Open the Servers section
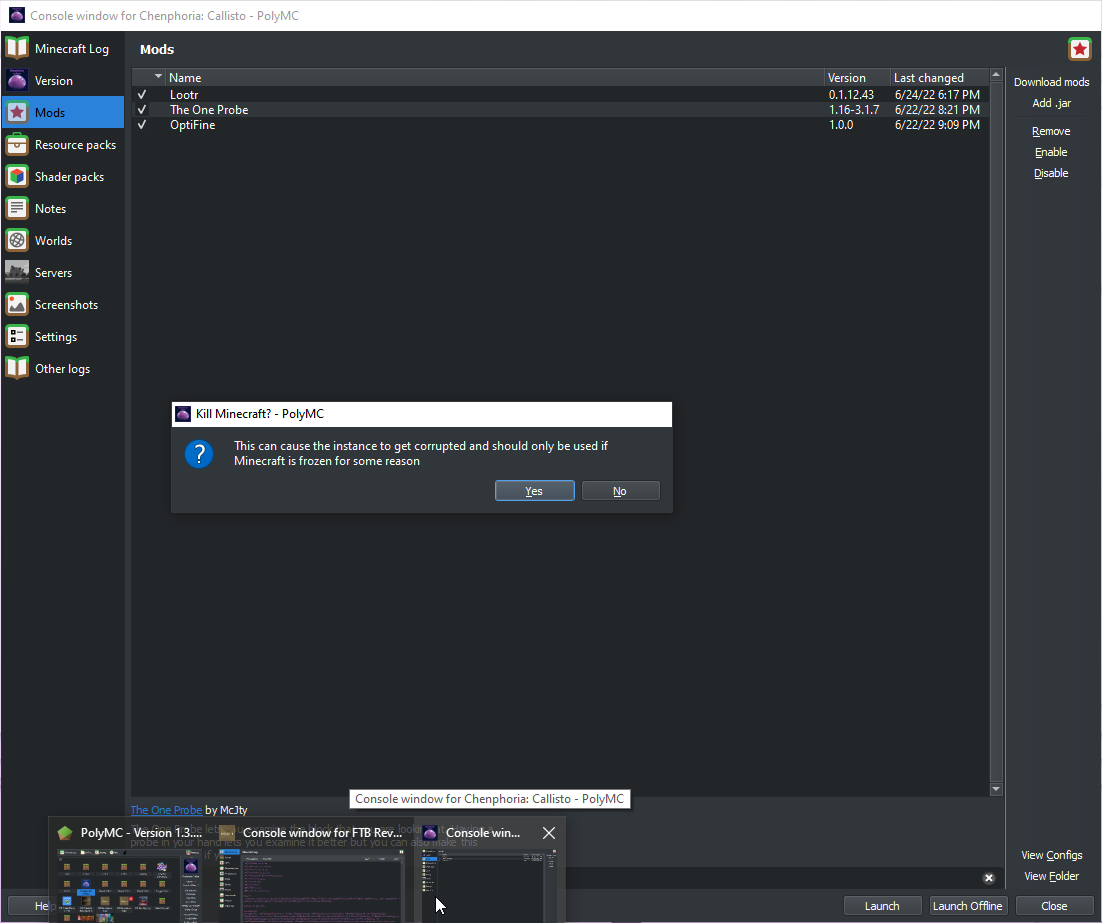Screen dimensions: 1102x923 pos(52,272)
